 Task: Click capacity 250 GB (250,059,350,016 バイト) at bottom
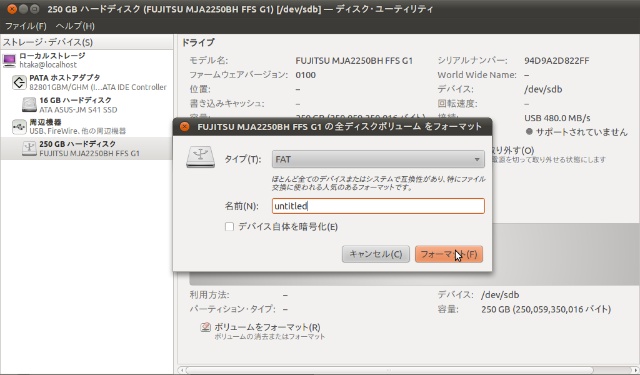(x=546, y=309)
